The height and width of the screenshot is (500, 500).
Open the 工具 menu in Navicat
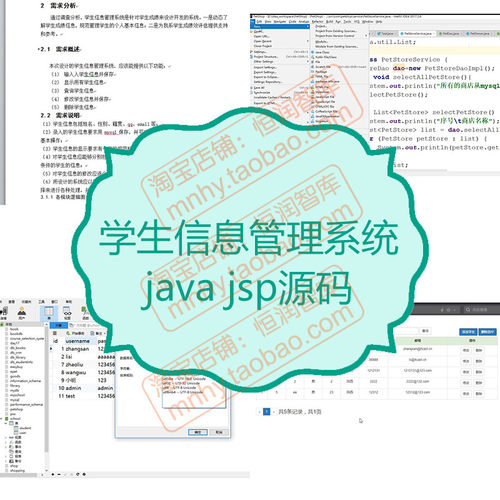tap(41, 302)
